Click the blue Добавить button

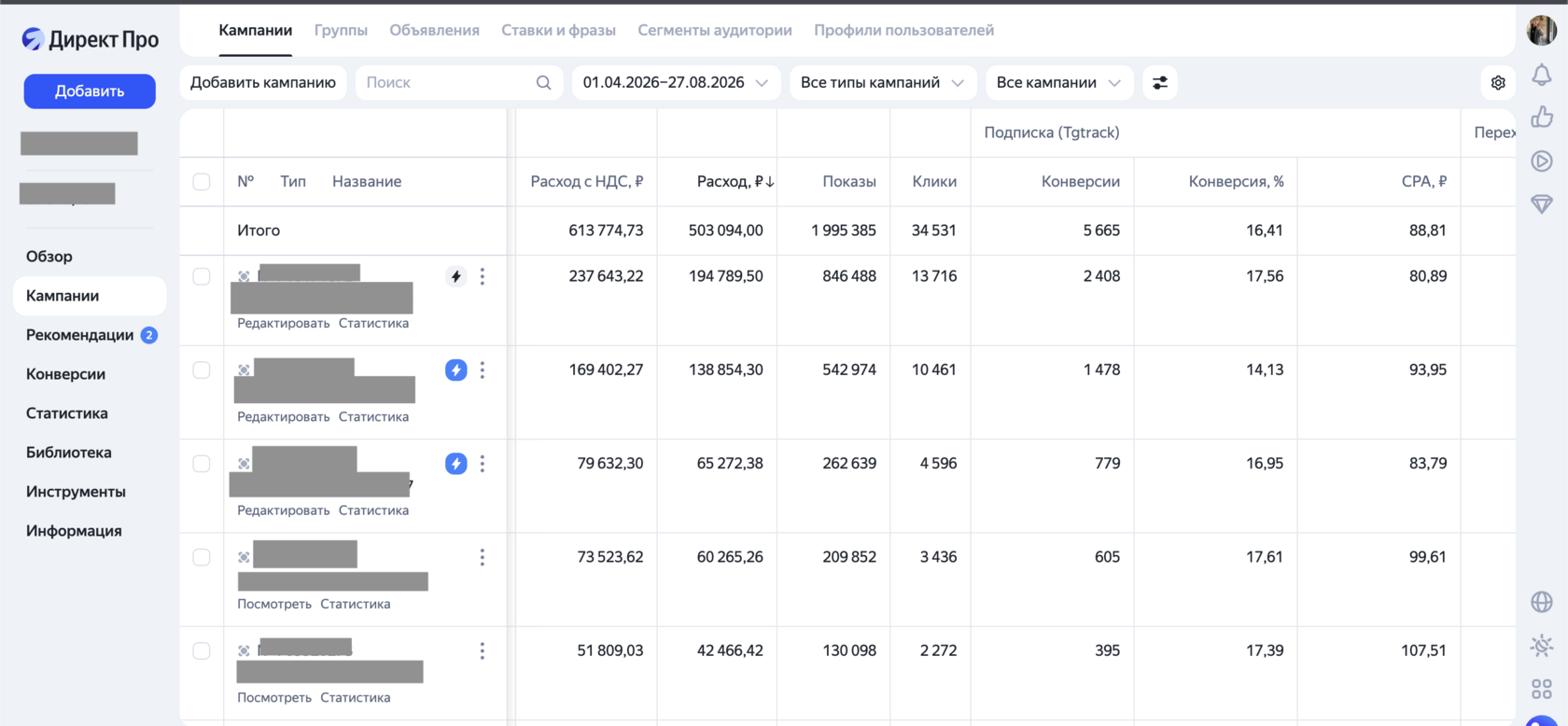[x=90, y=91]
